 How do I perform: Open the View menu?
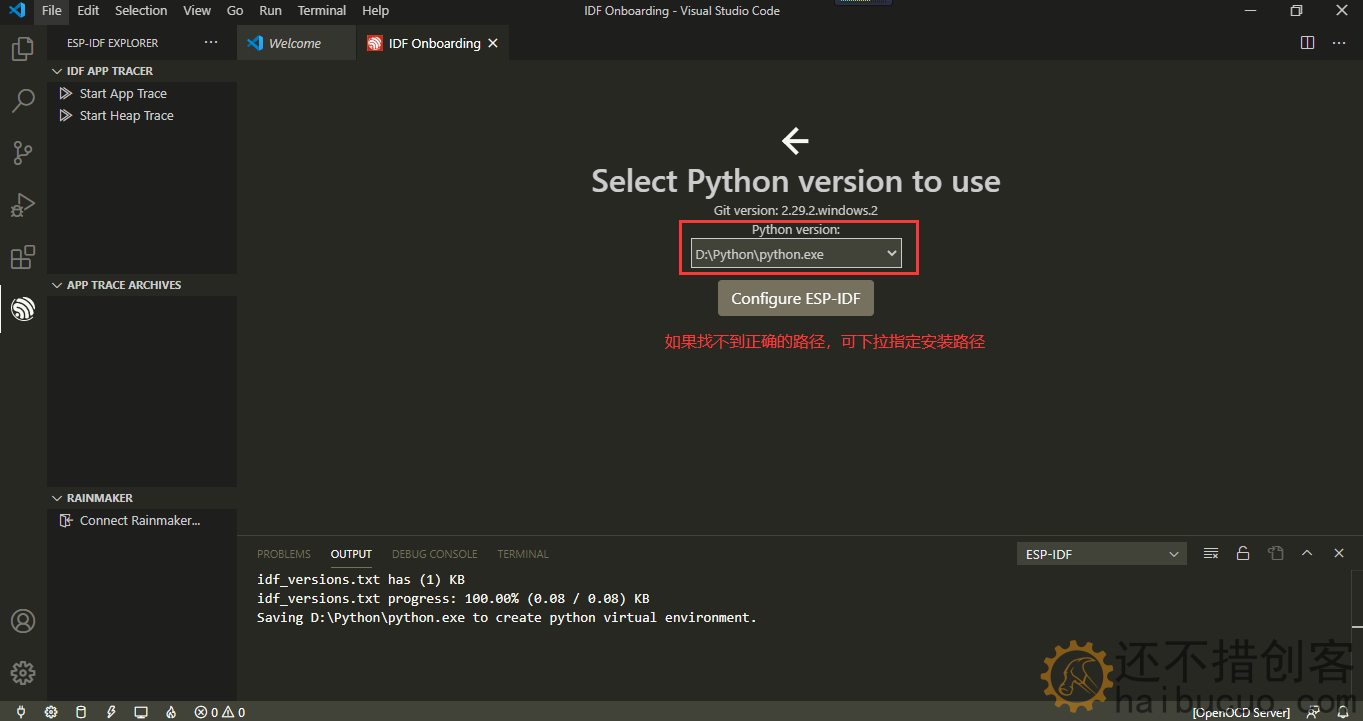point(197,11)
